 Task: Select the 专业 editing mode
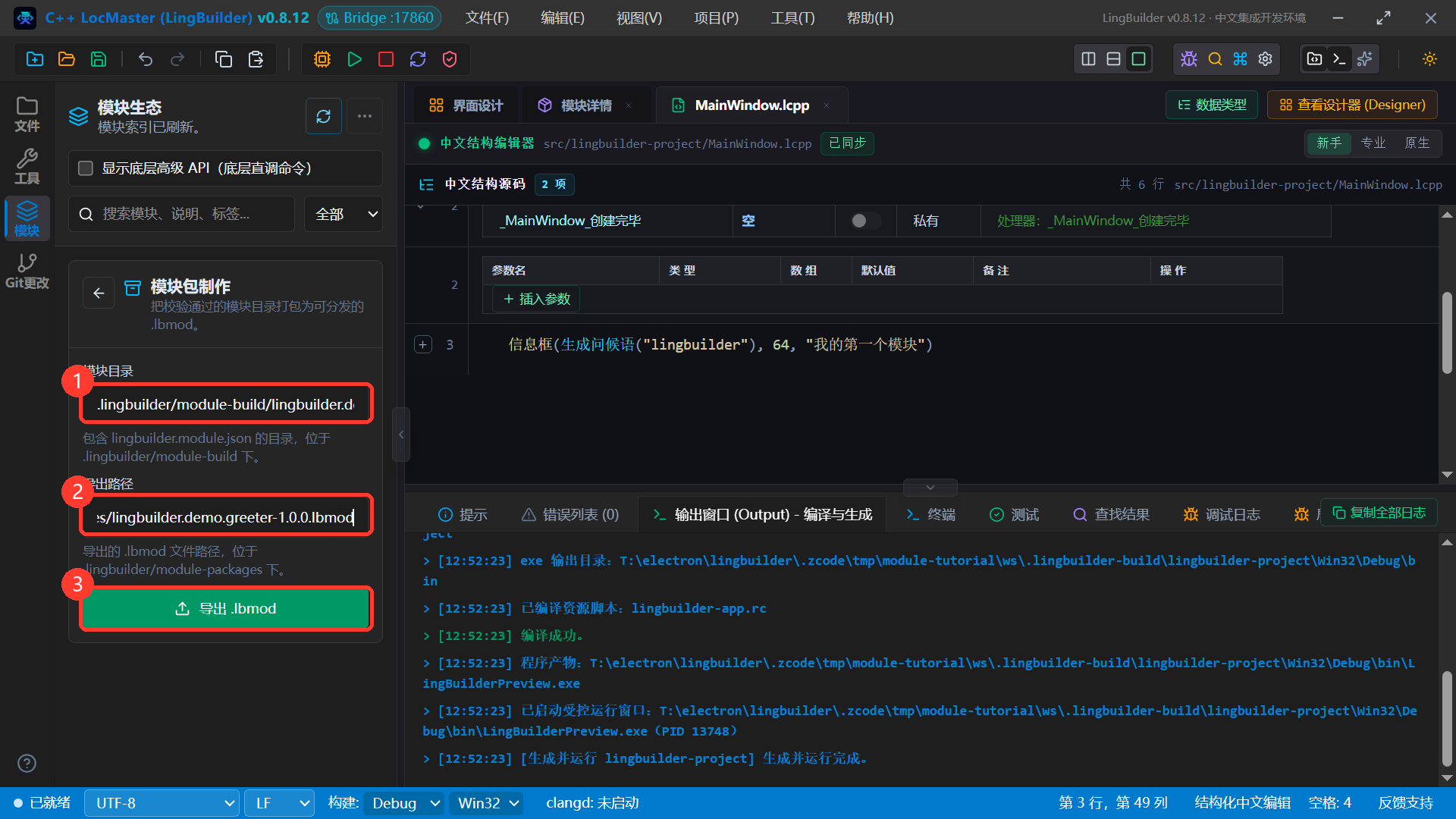point(1373,143)
